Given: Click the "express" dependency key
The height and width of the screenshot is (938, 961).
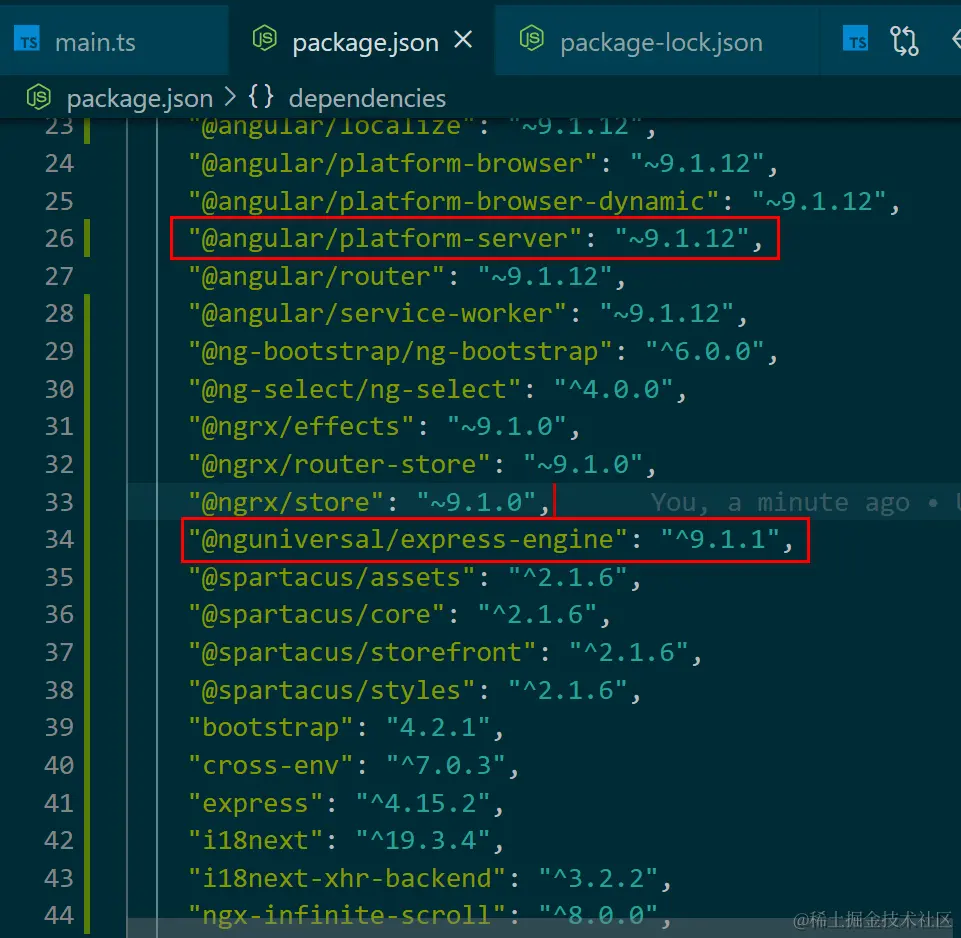Looking at the screenshot, I should point(255,803).
